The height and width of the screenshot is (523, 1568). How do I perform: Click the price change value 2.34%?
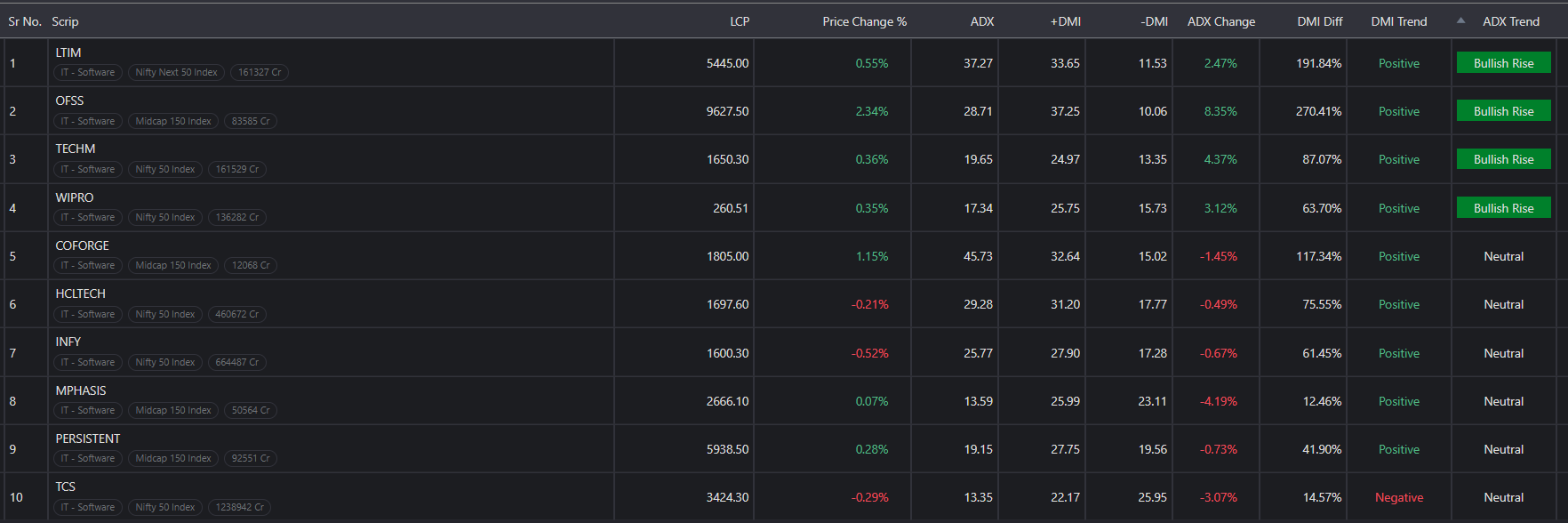(872, 111)
